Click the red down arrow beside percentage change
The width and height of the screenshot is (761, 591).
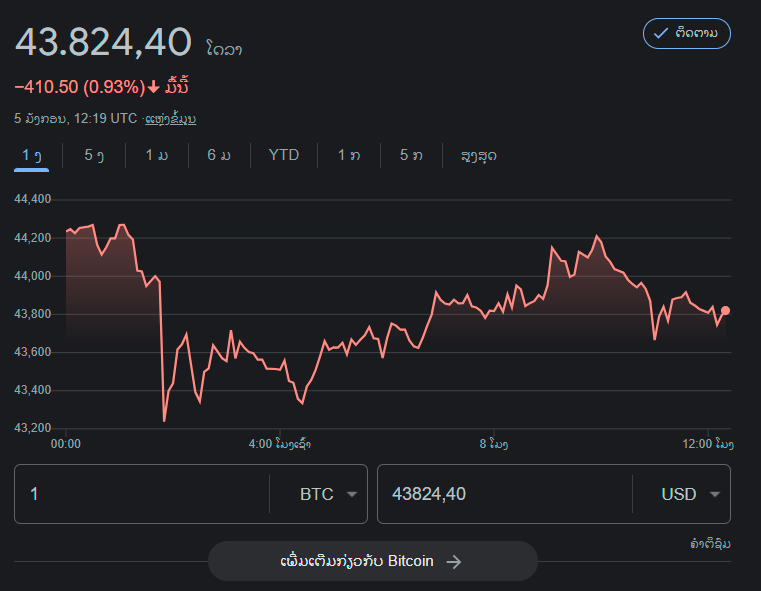[x=153, y=87]
